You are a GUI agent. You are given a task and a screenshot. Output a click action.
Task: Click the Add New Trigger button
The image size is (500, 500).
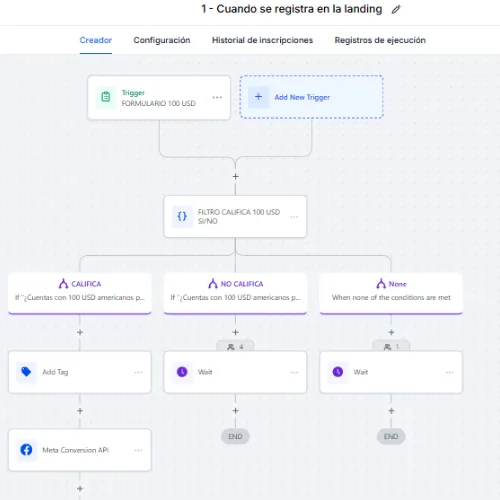tap(311, 97)
